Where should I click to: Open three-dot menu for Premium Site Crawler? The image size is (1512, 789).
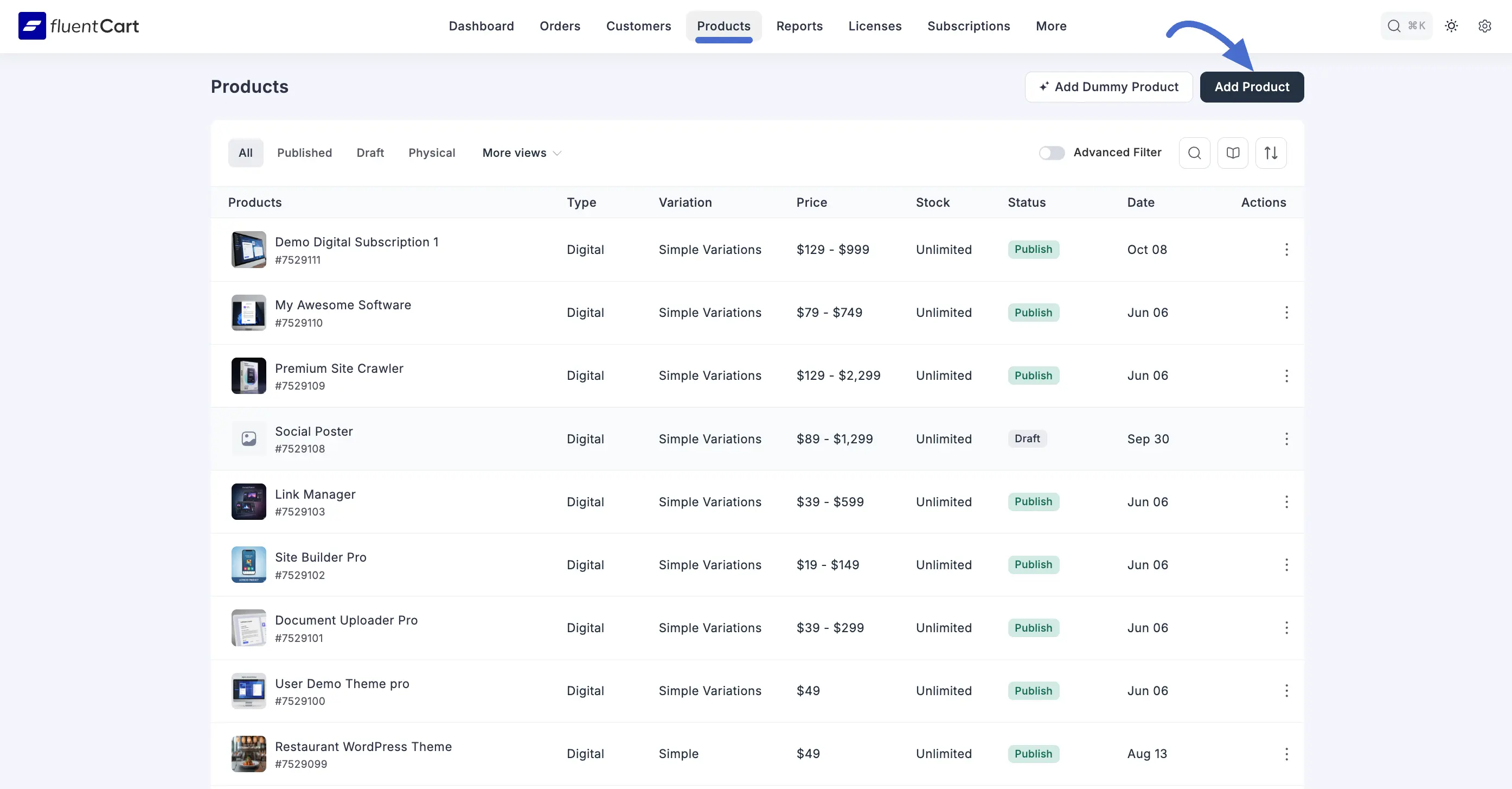(1286, 376)
